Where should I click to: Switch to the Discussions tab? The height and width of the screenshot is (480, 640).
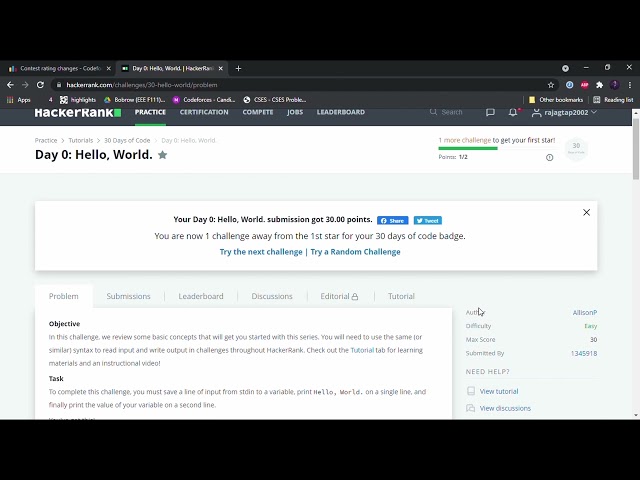point(272,296)
